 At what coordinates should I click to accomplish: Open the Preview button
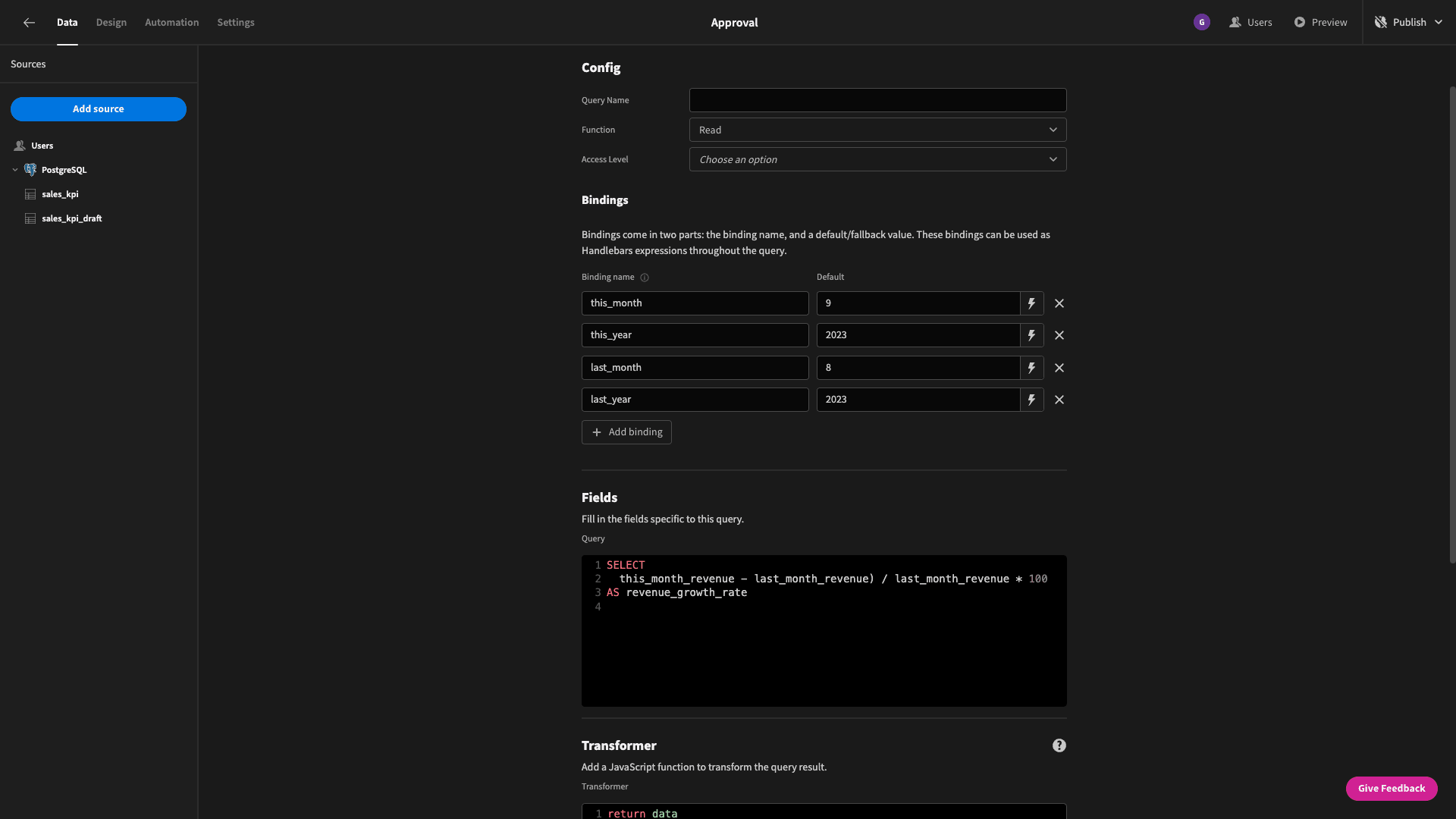click(x=1320, y=23)
